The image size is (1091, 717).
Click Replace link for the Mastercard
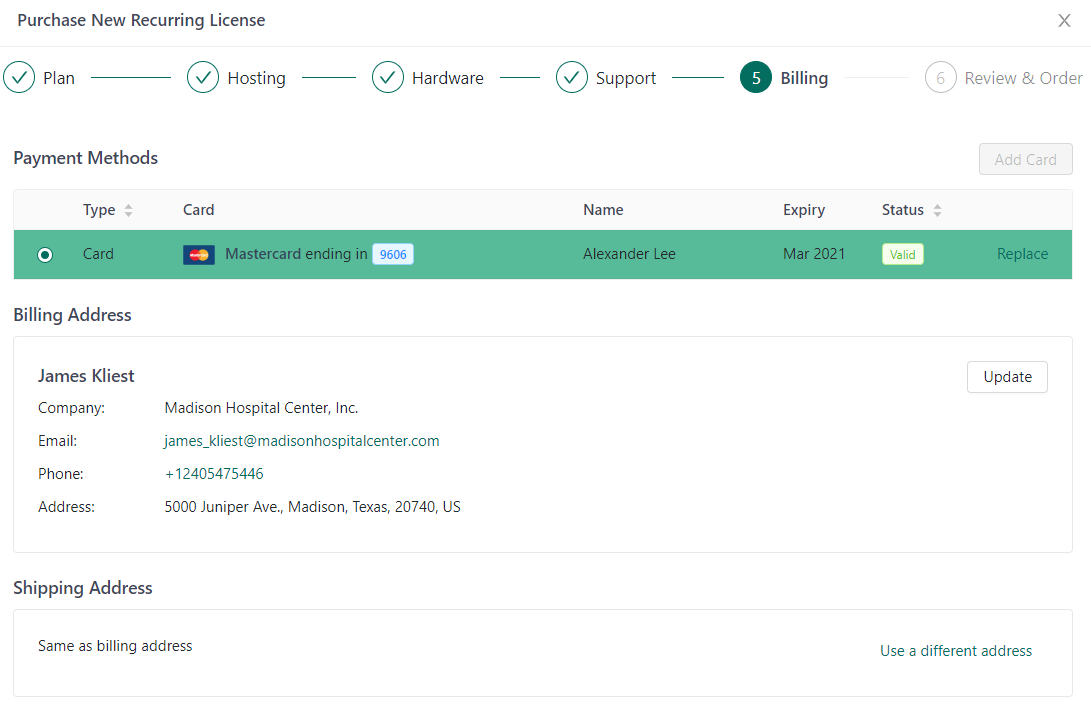click(1022, 254)
